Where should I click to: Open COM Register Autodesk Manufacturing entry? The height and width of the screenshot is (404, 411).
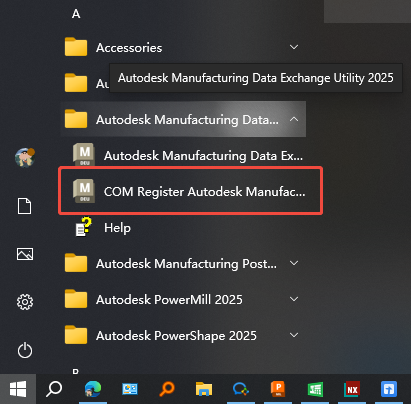(190, 191)
